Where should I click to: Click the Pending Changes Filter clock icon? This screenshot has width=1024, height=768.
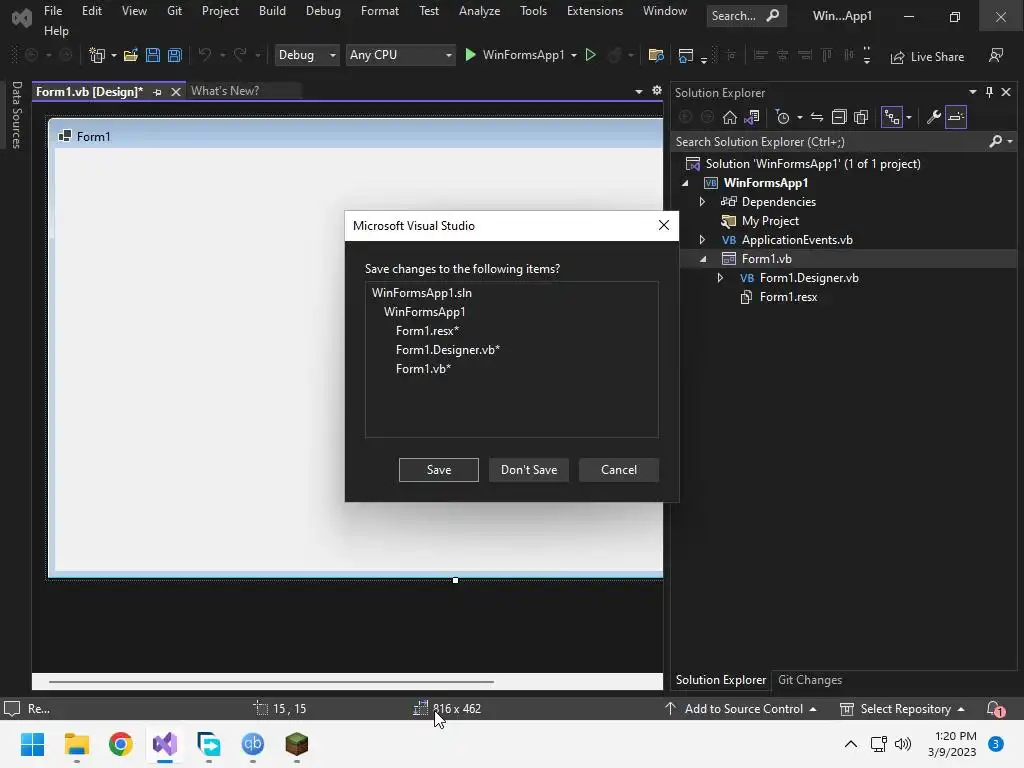[x=782, y=117]
